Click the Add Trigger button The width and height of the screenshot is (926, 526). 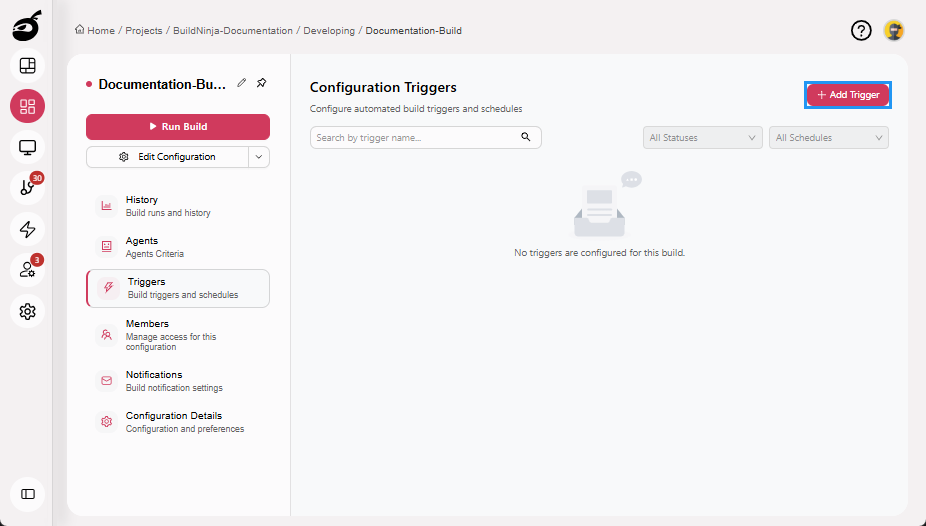click(848, 95)
